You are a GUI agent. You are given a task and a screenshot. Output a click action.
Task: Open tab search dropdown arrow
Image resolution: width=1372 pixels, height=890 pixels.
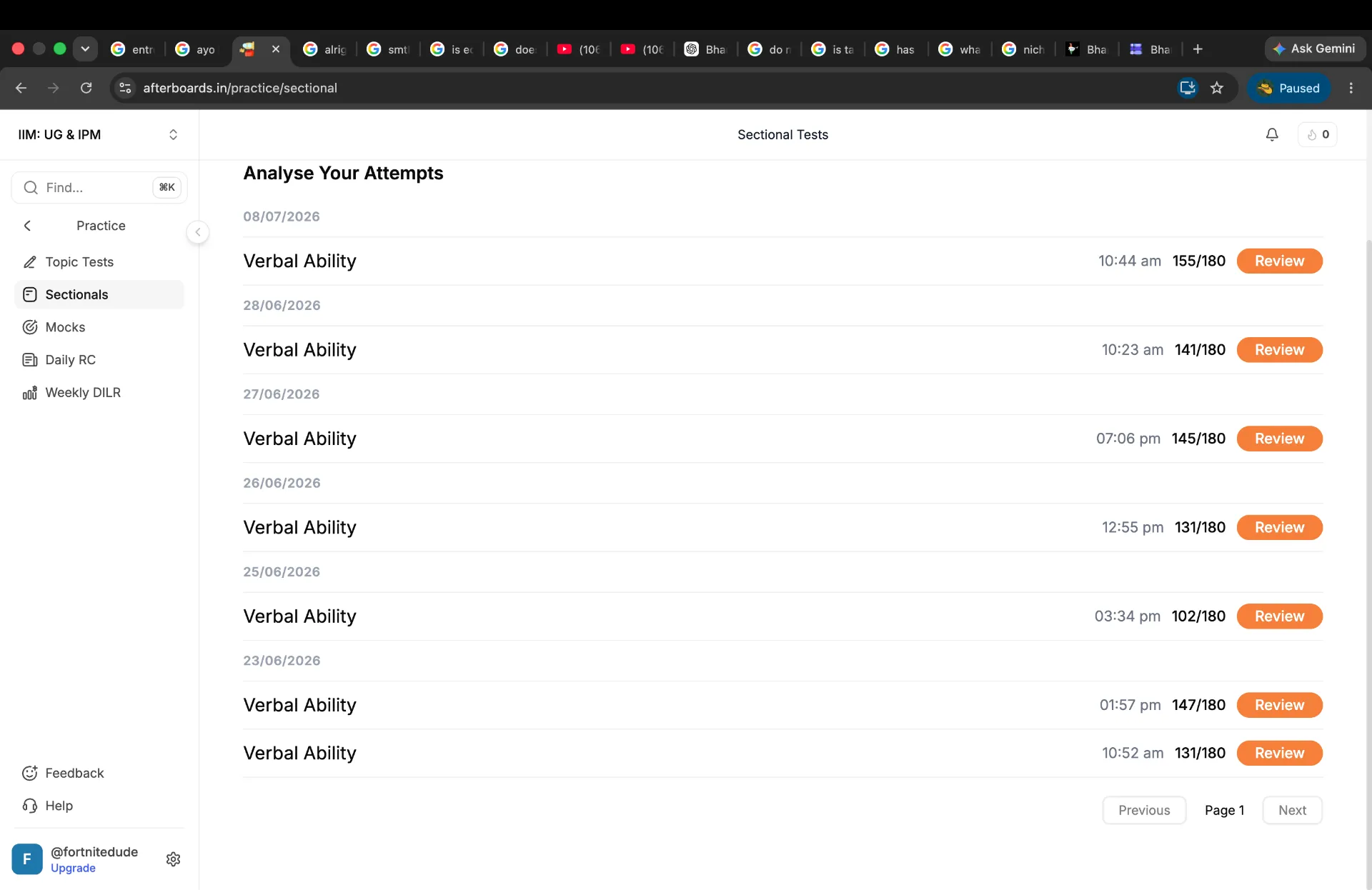85,49
